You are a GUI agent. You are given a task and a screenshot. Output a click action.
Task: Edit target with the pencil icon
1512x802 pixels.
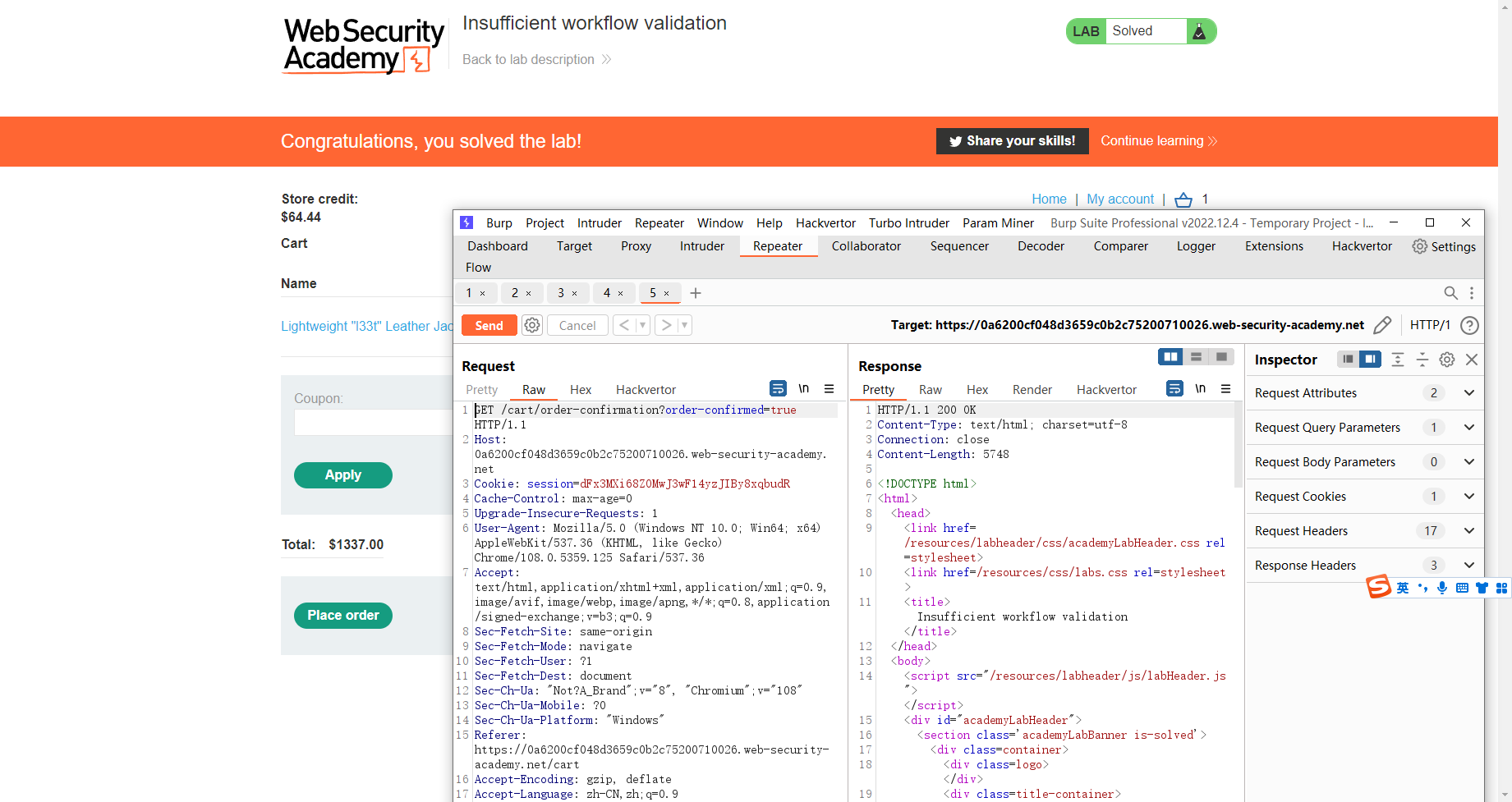point(1382,325)
